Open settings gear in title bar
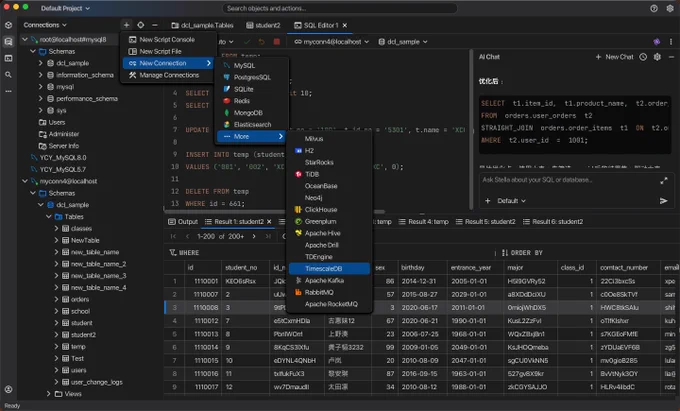 (670, 8)
